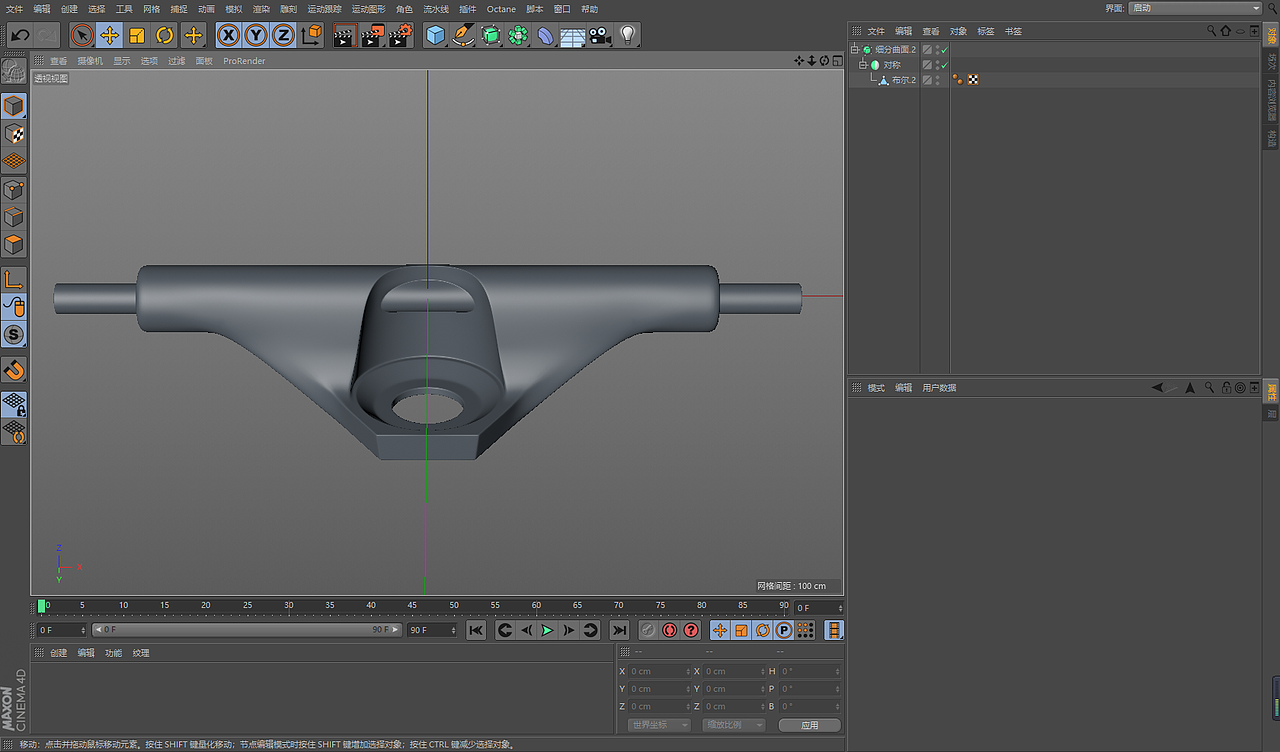
Task: Click the light bulb icon
Action: 628,36
